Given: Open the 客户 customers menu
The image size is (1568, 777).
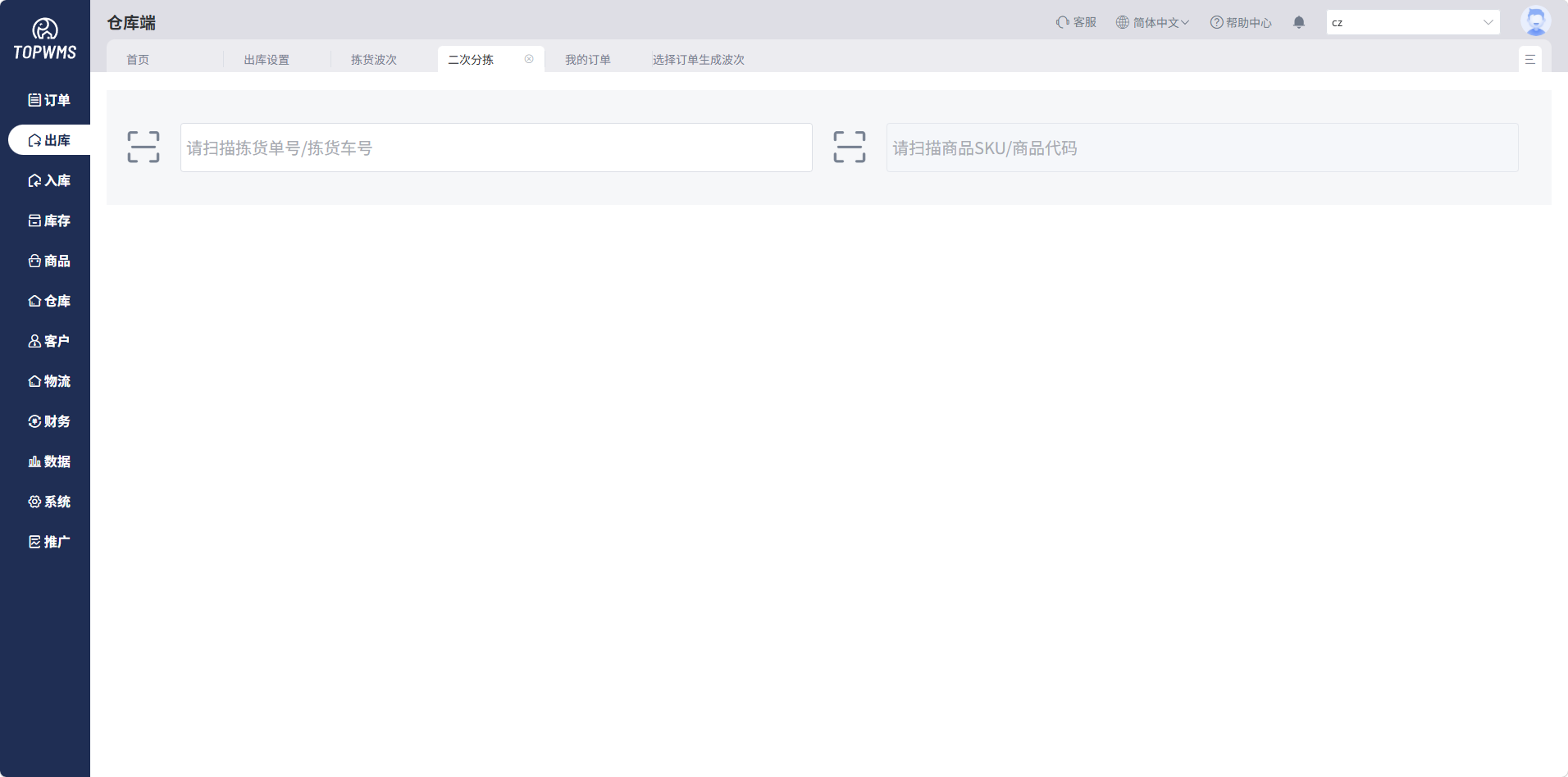Looking at the screenshot, I should (x=49, y=341).
